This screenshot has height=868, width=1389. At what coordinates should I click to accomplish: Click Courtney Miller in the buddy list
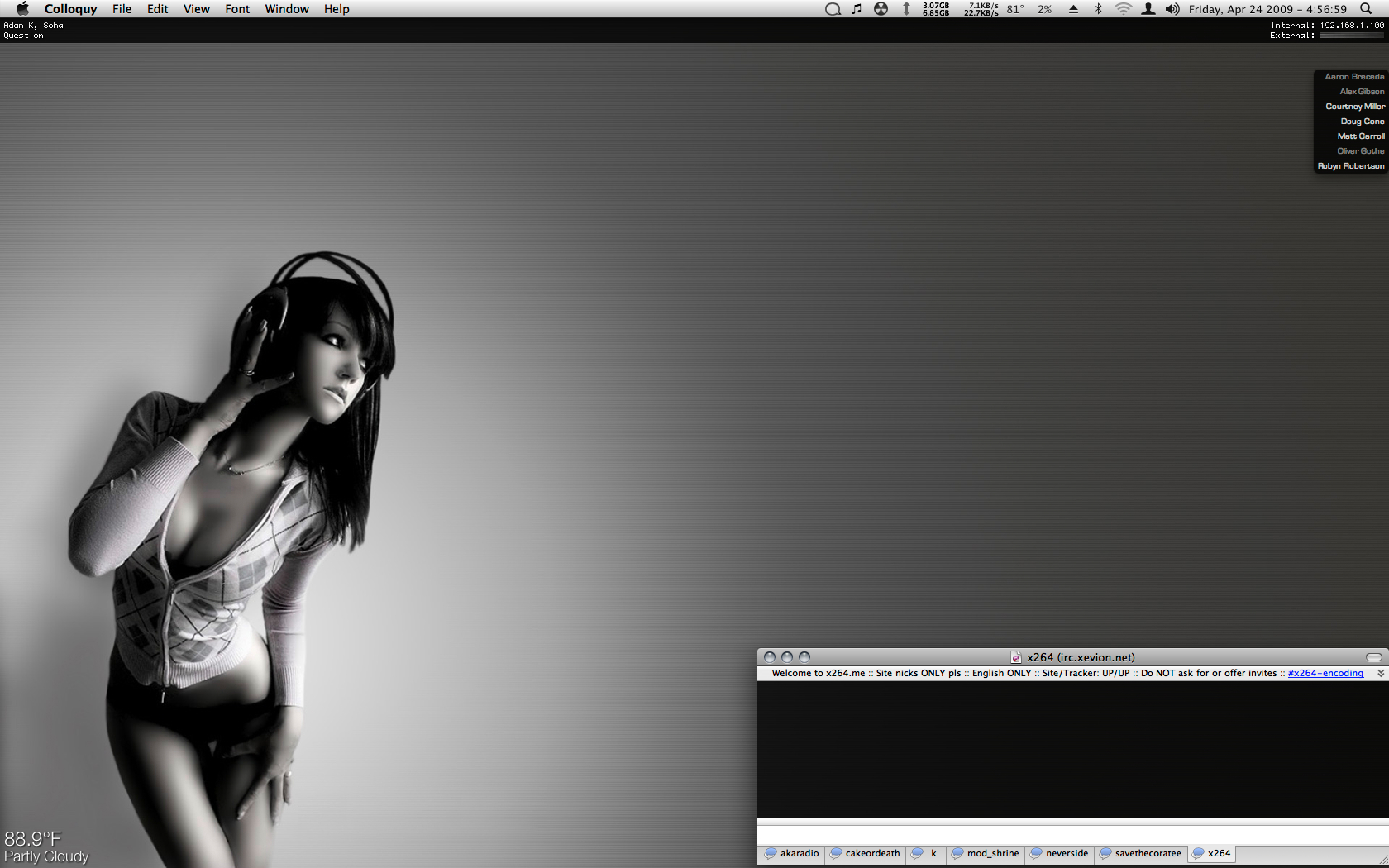(x=1355, y=107)
